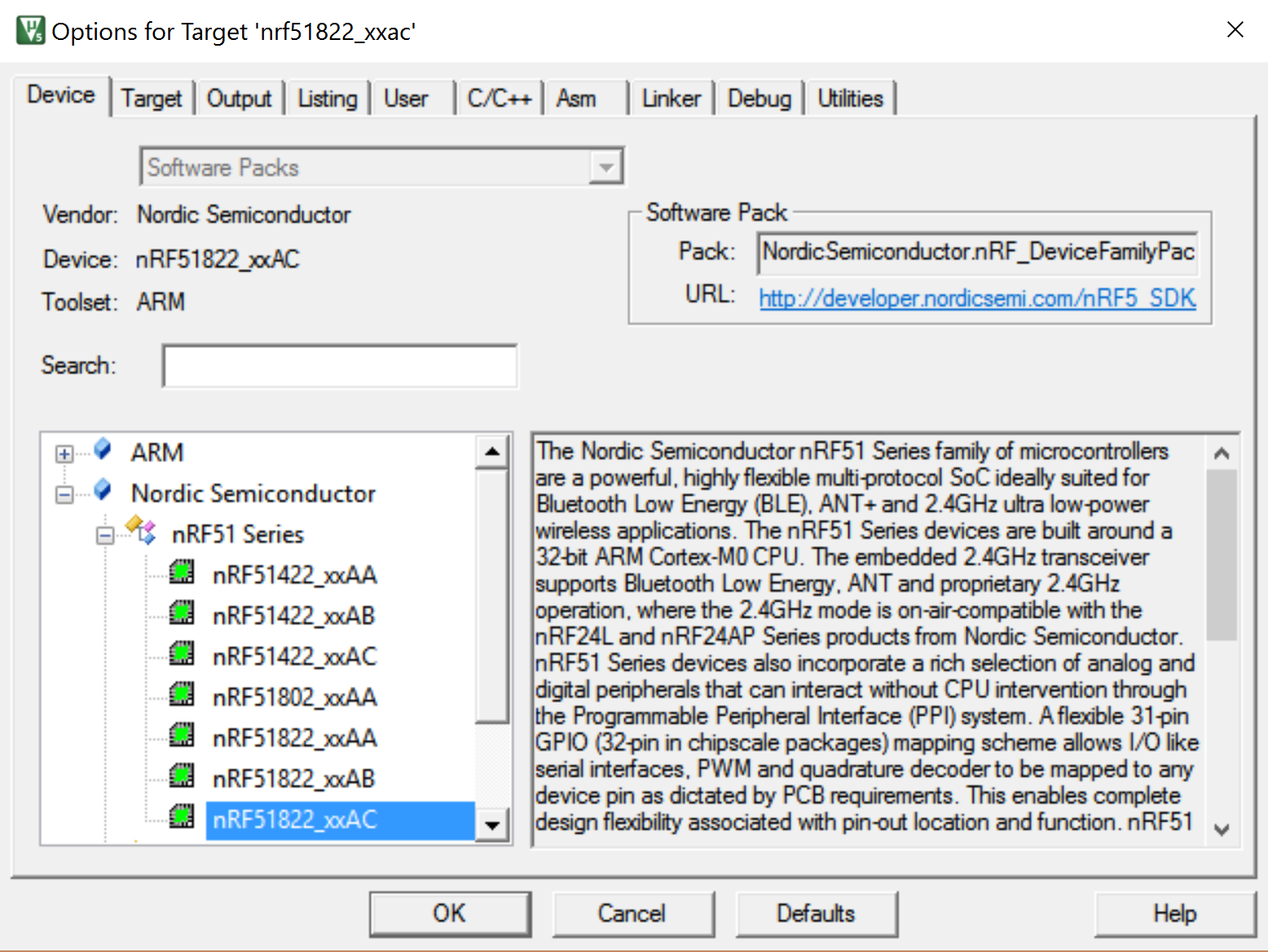
Task: Open the Output tab
Action: [x=239, y=99]
